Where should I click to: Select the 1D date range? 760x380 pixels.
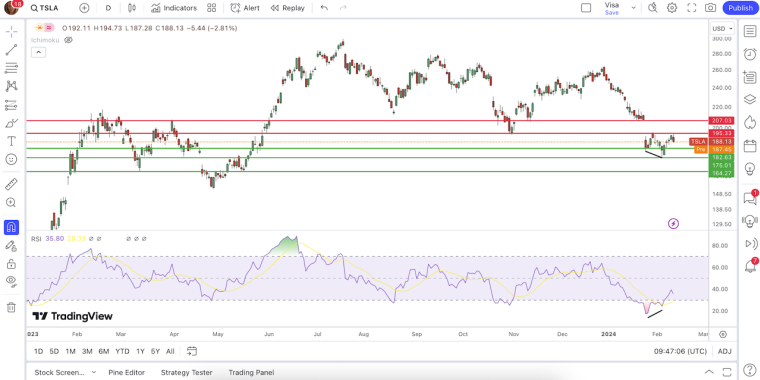(38, 351)
